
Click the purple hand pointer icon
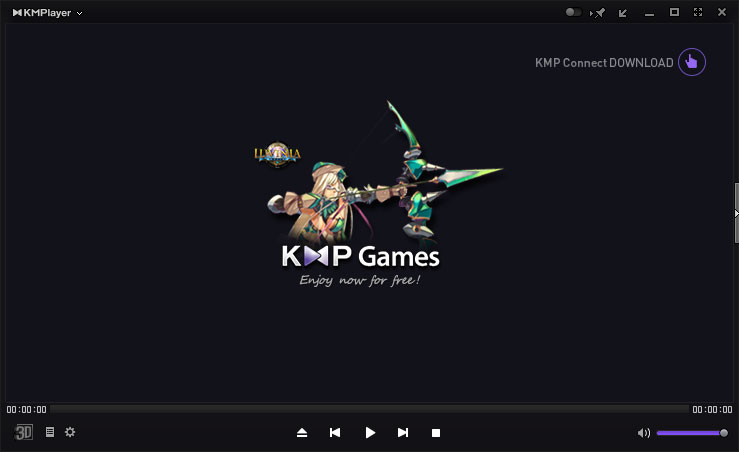[x=692, y=62]
